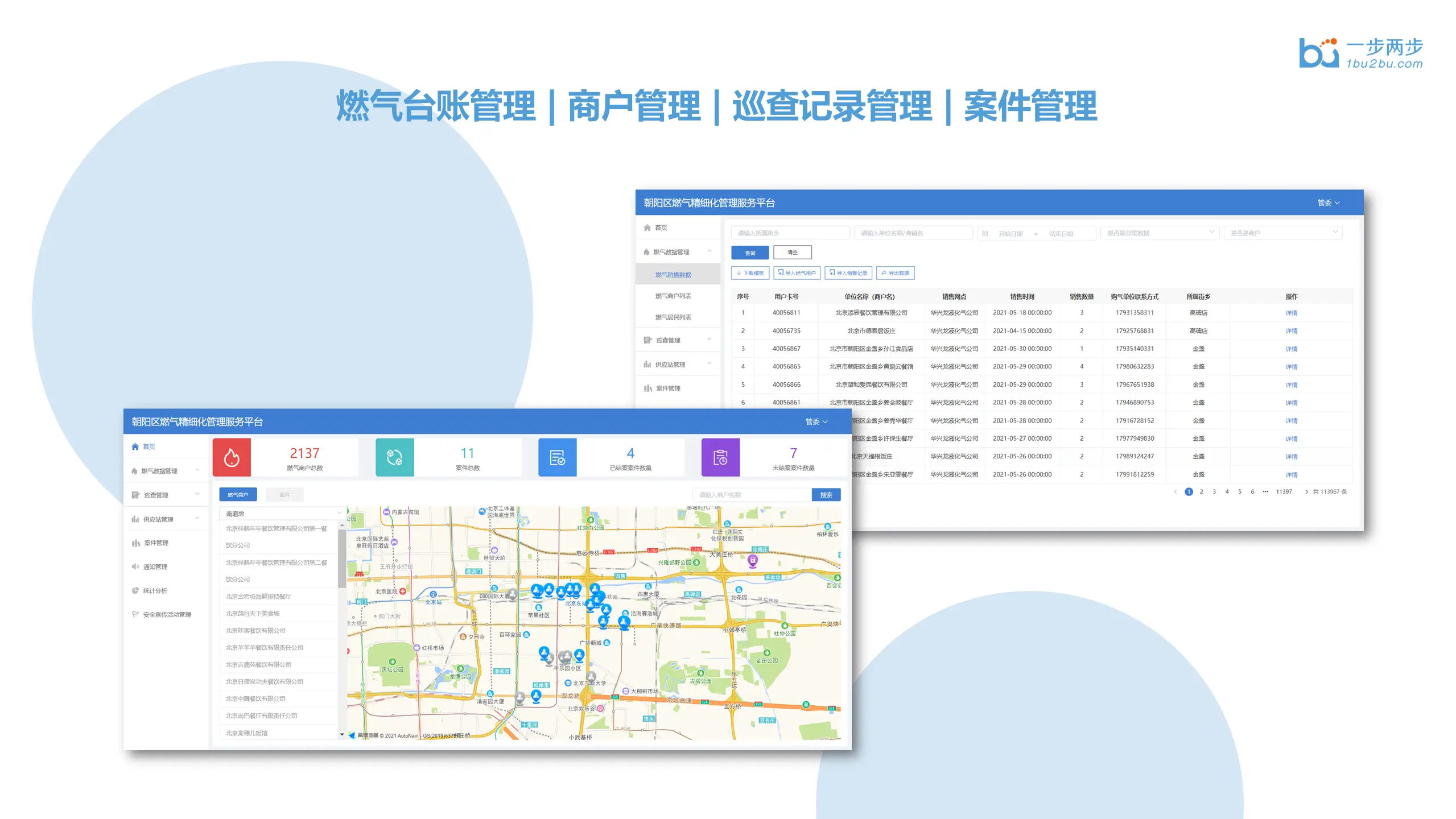Click the purple map marker near 大黄庄桥

pos(752,561)
